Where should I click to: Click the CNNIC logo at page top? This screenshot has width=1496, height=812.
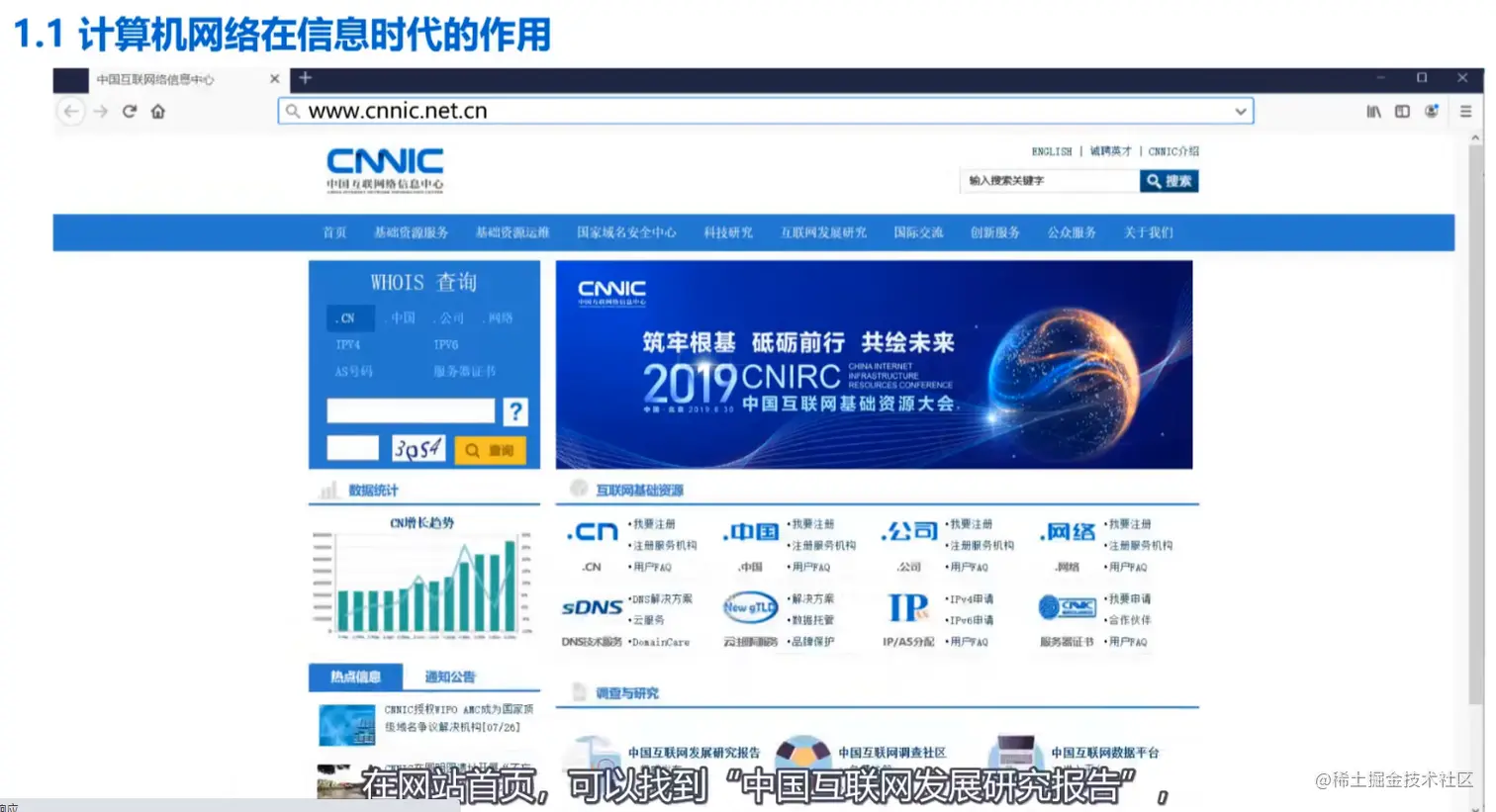click(x=386, y=169)
